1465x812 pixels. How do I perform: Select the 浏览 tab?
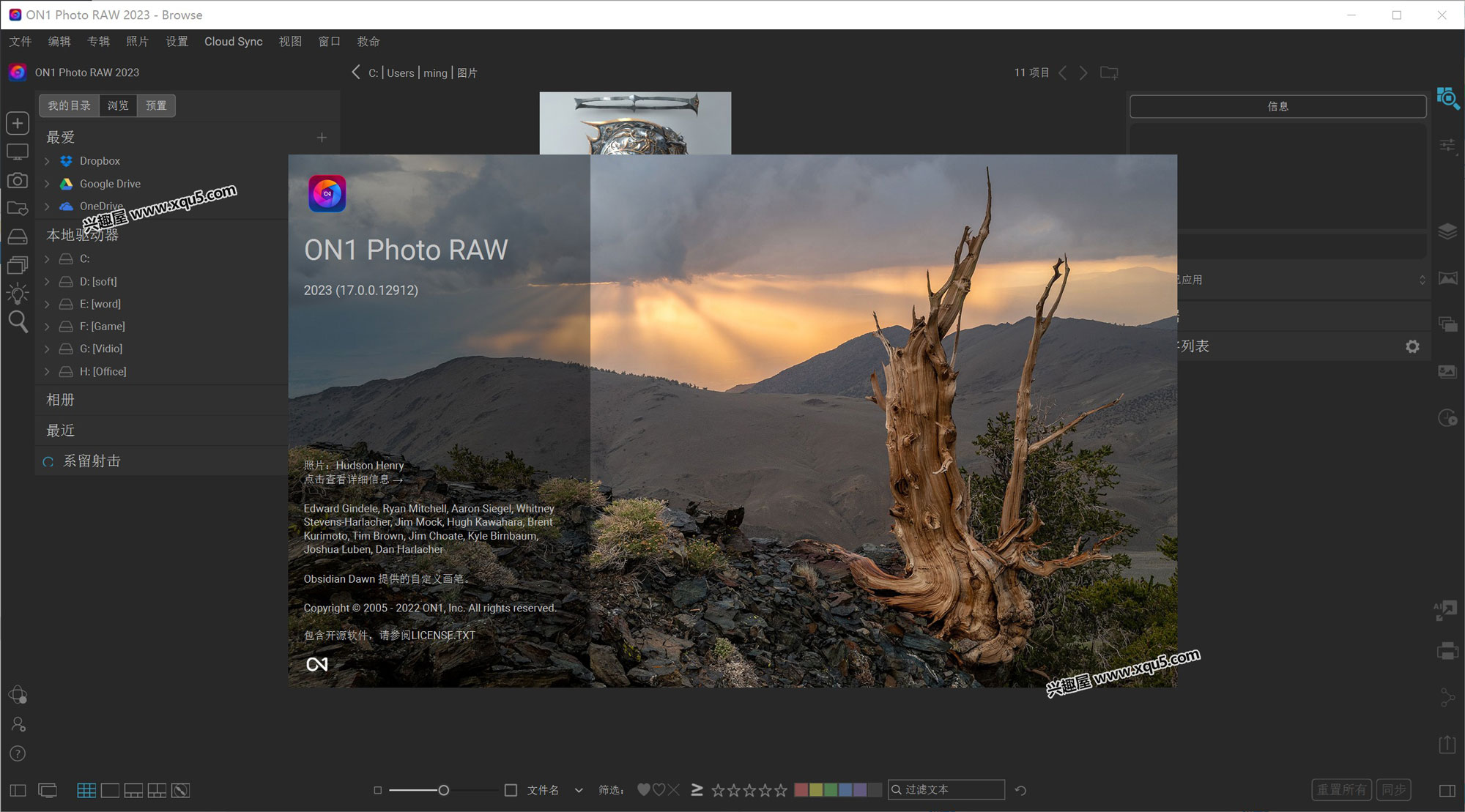coord(118,105)
